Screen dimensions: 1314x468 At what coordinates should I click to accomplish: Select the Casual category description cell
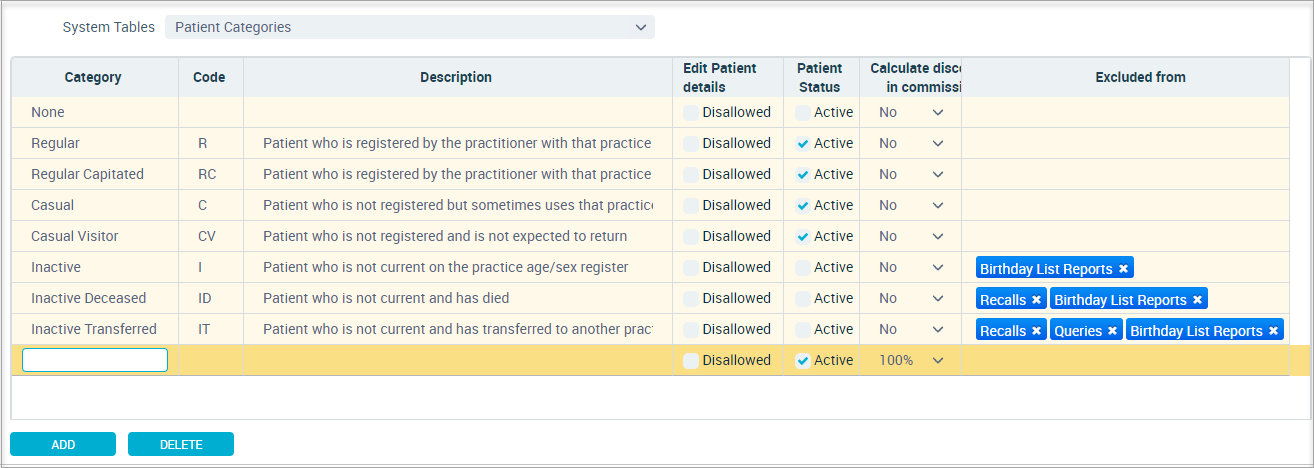click(458, 205)
